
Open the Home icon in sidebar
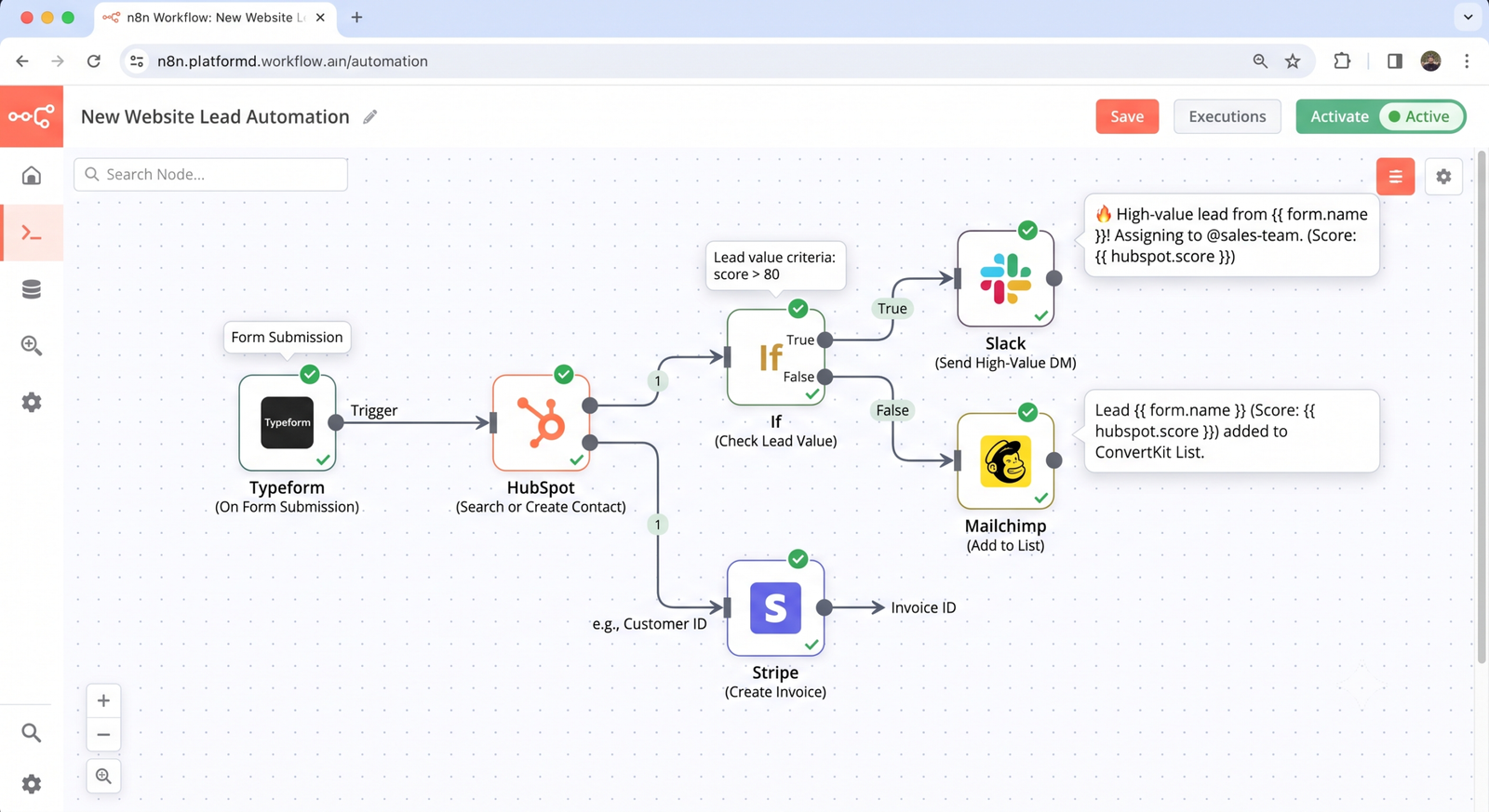tap(32, 176)
